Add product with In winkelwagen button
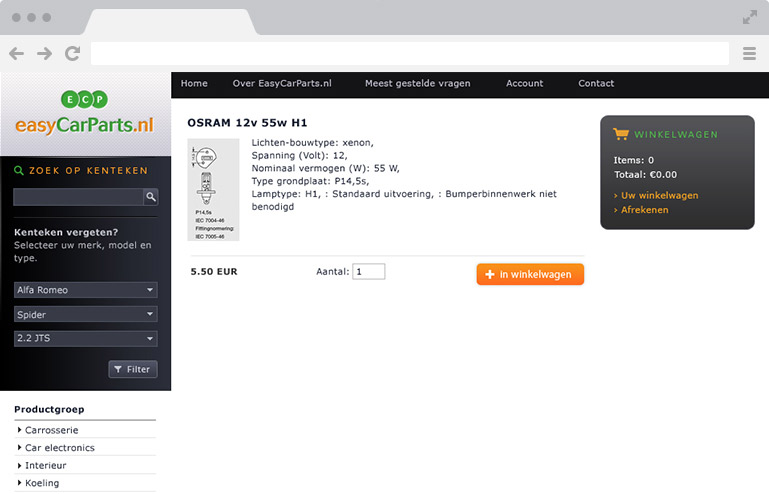Image resolution: width=769 pixels, height=494 pixels. tap(530, 274)
